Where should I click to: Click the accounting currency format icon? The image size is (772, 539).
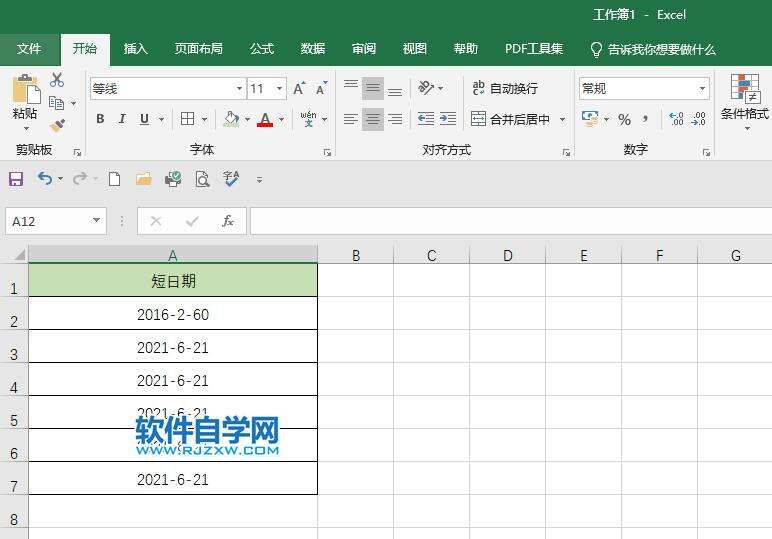pos(590,119)
